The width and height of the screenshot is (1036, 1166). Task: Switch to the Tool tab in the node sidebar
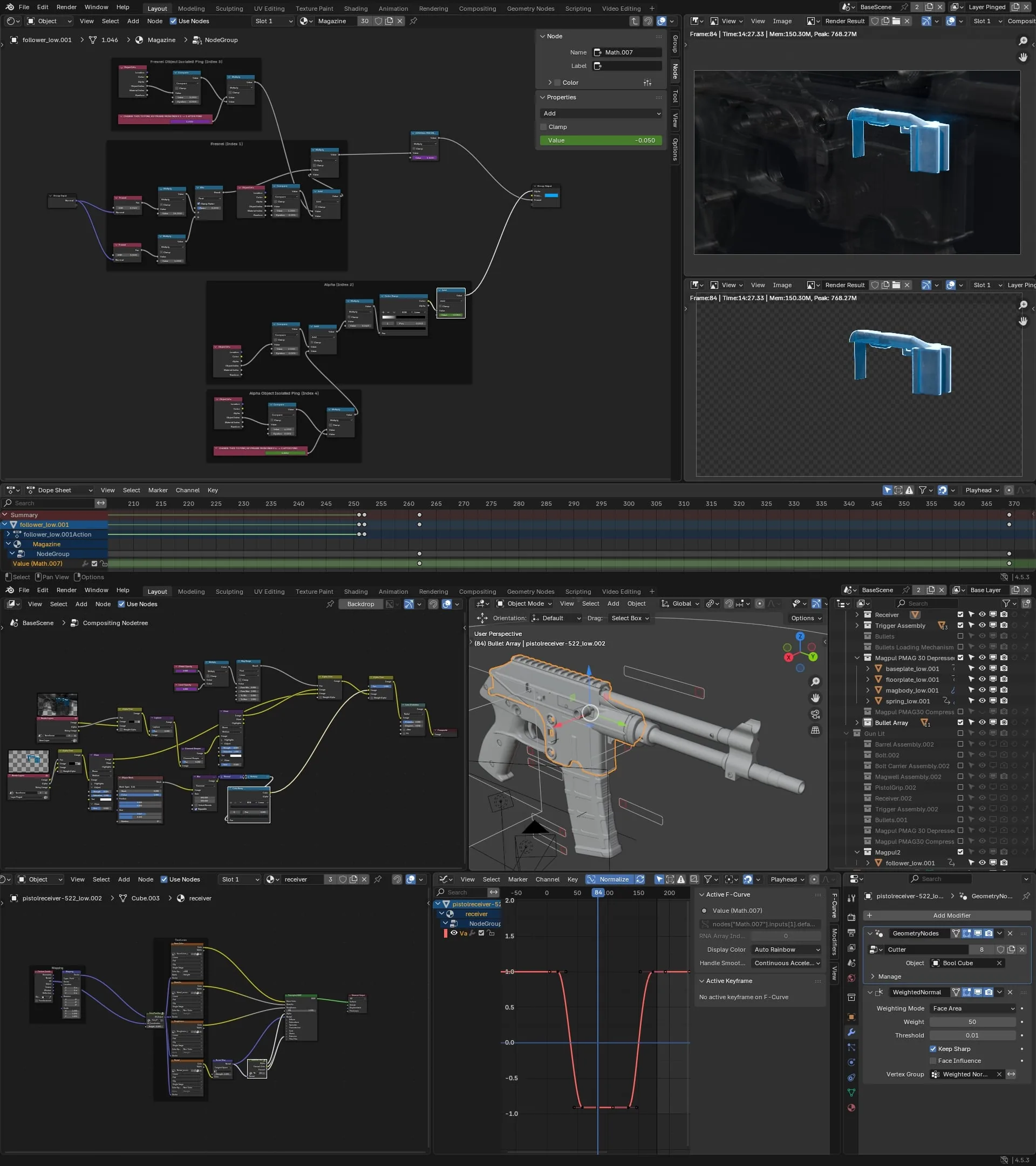click(x=675, y=96)
